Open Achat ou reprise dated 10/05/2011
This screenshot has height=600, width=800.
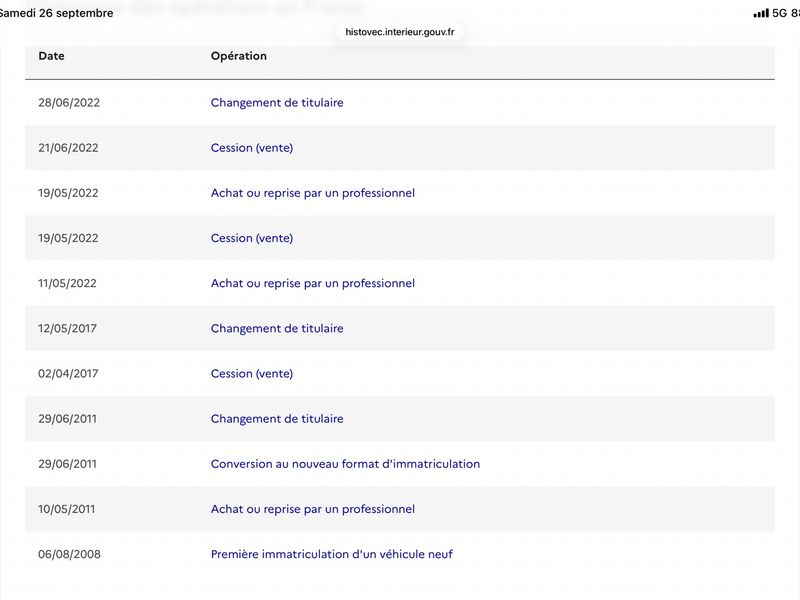[313, 509]
